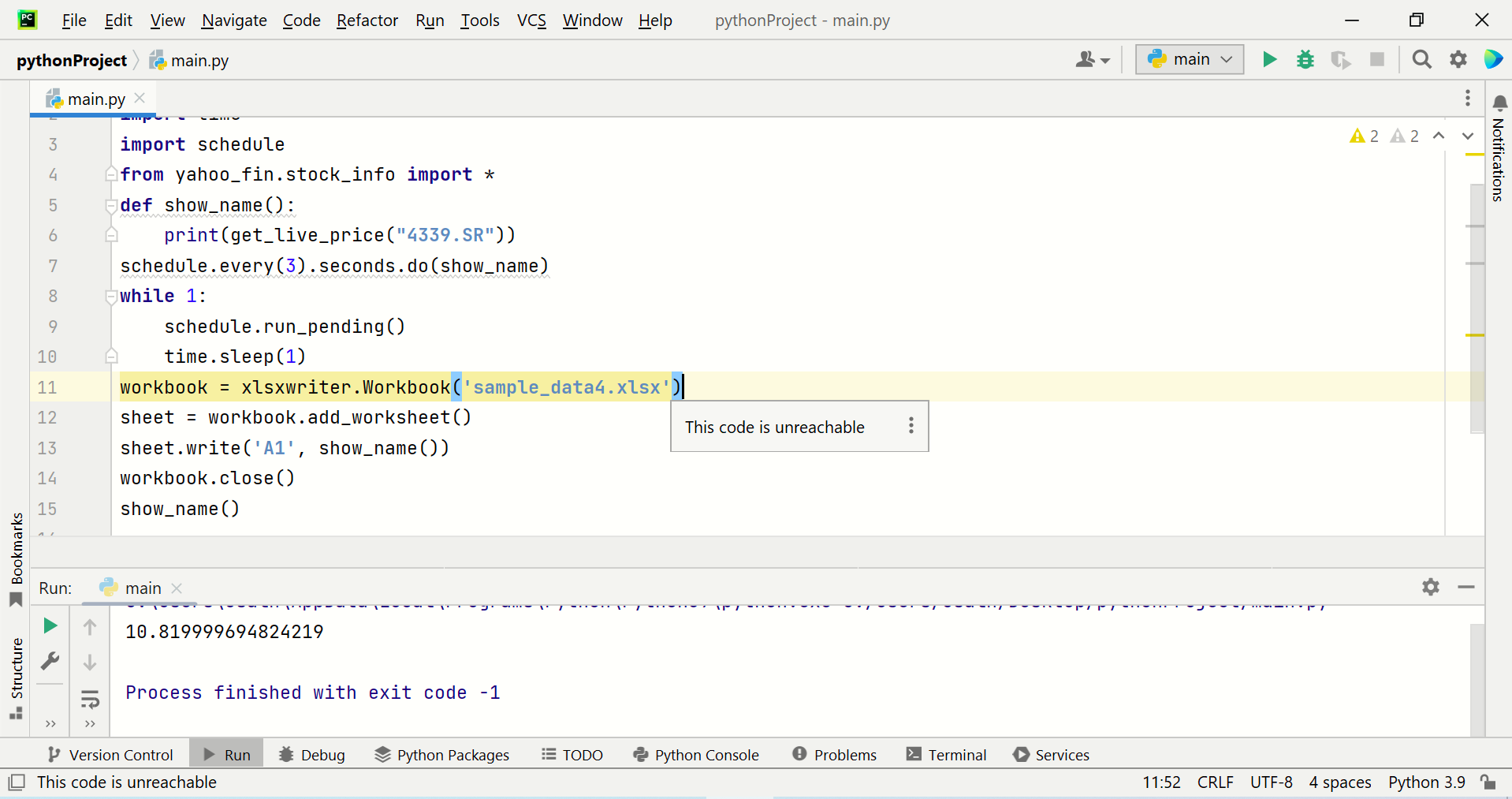Click the CRLF line separator selector
The width and height of the screenshot is (1512, 799).
(x=1215, y=782)
